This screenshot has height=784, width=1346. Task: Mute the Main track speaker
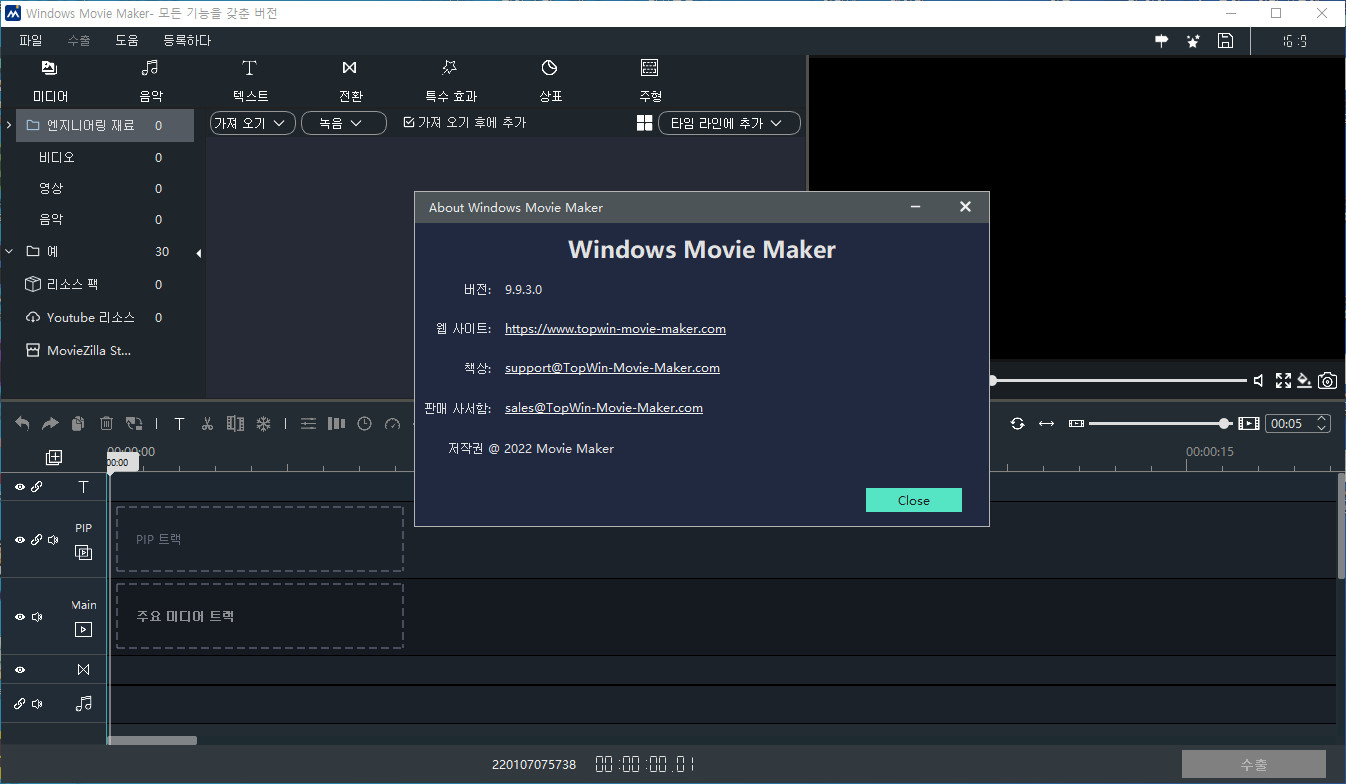pyautogui.click(x=37, y=617)
